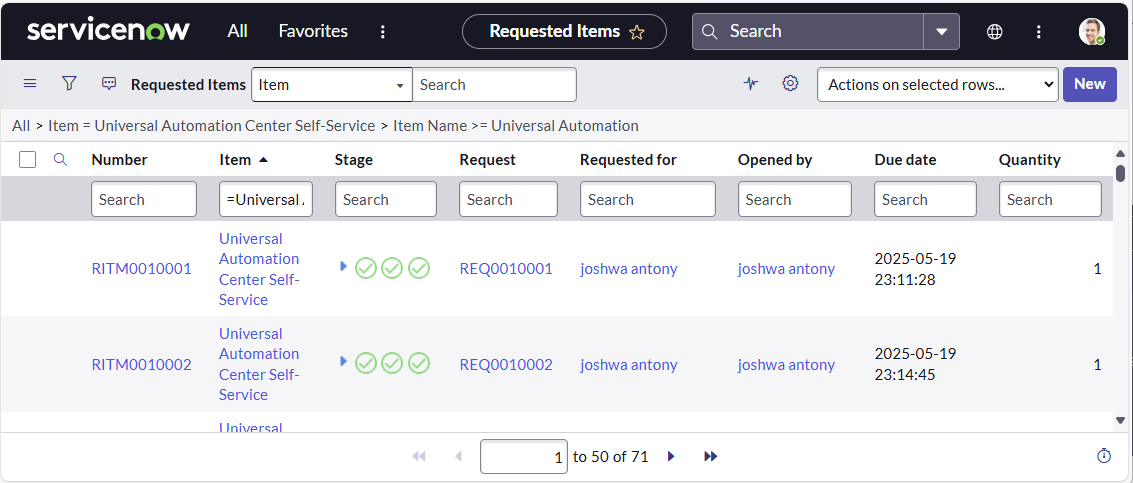Click the Number column search box
Image resolution: width=1133 pixels, height=483 pixels.
144,199
